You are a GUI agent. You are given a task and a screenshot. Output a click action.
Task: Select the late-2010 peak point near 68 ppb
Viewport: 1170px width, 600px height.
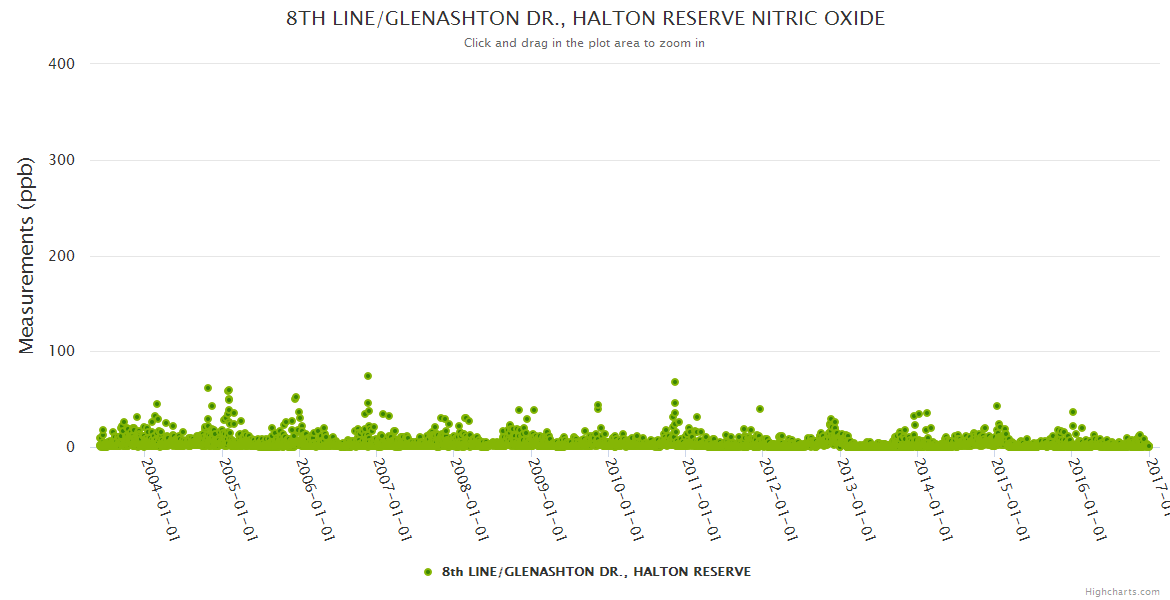point(675,382)
